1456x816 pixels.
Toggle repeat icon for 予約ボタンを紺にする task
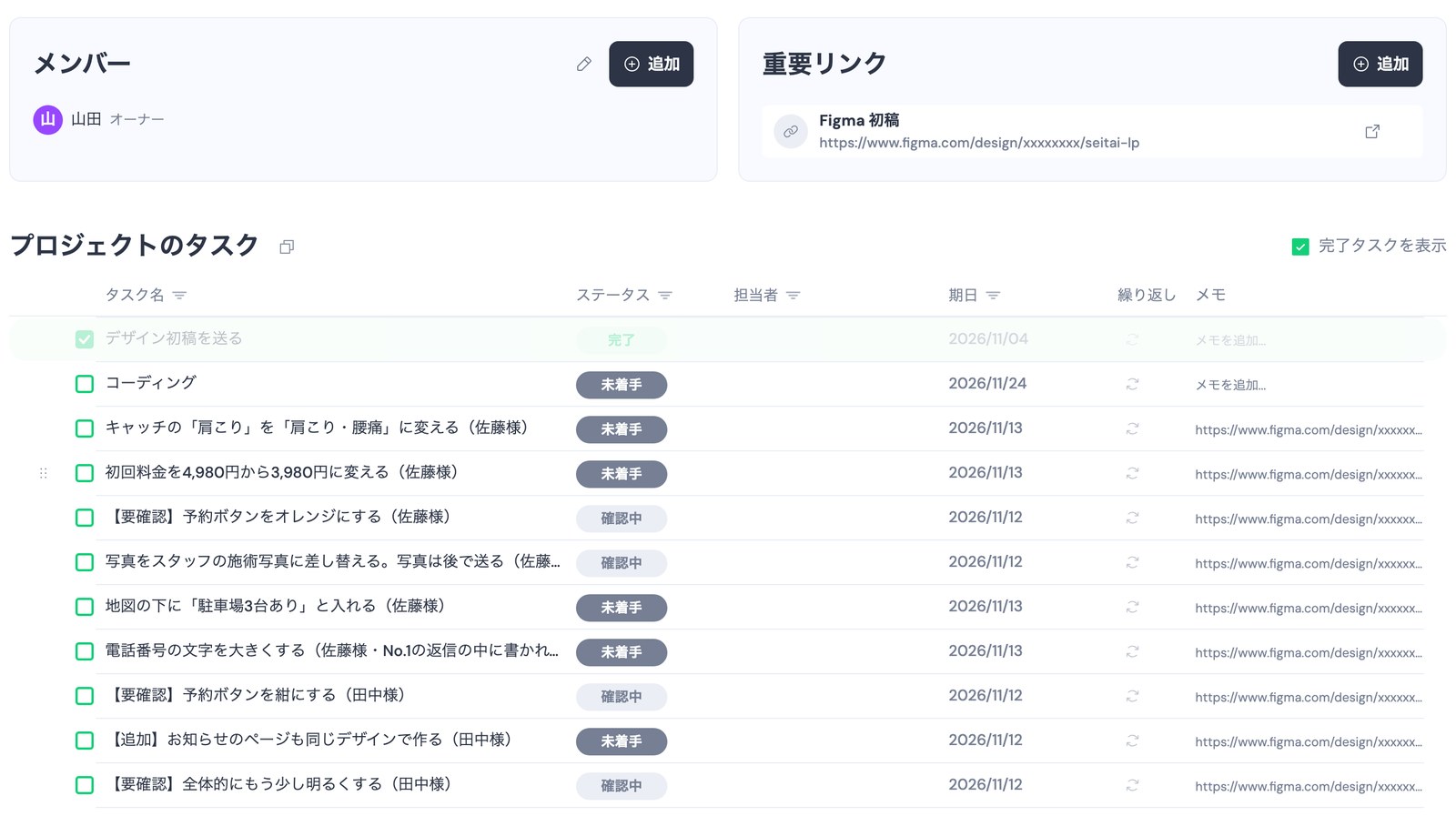[1132, 696]
